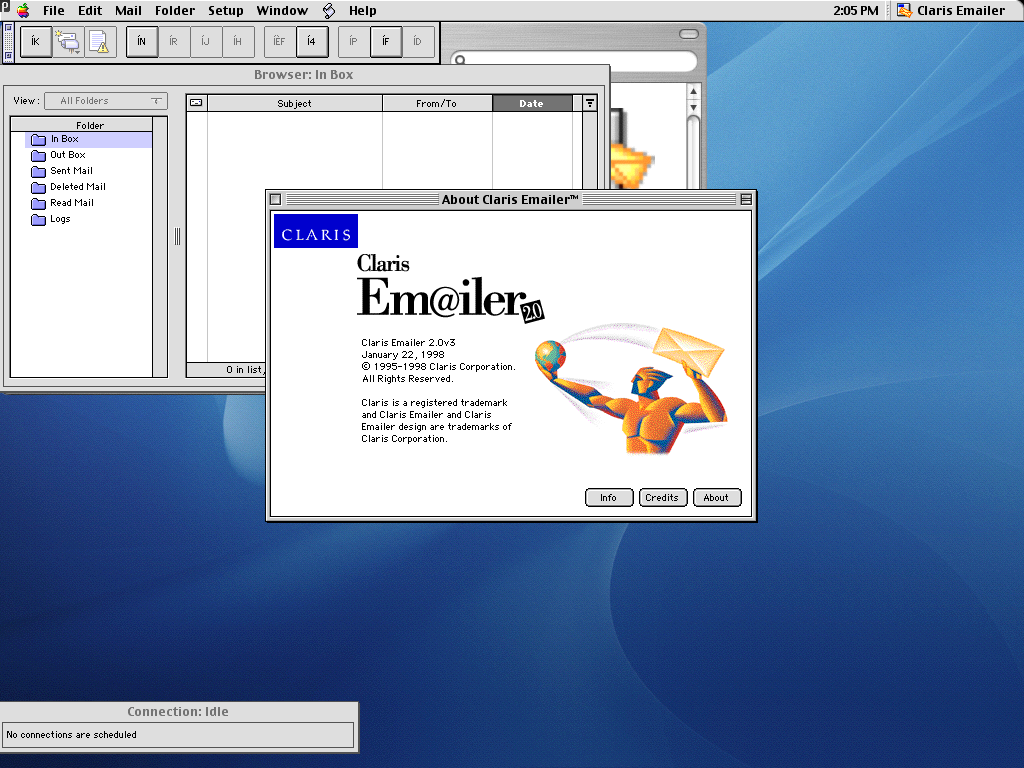The height and width of the screenshot is (768, 1024).
Task: Click the ÍD toolbar button
Action: (417, 41)
